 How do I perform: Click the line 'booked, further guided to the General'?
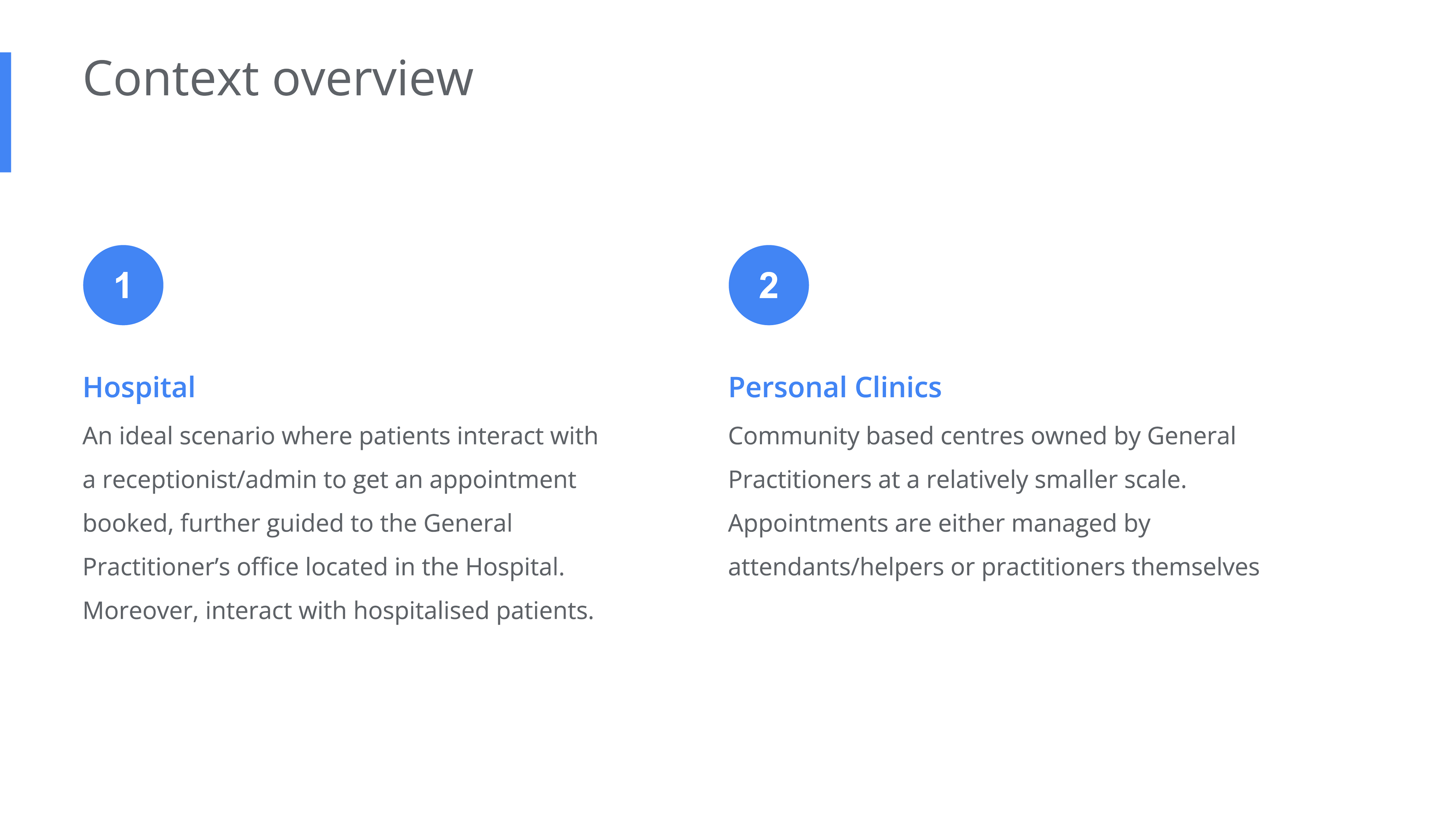tap(297, 523)
